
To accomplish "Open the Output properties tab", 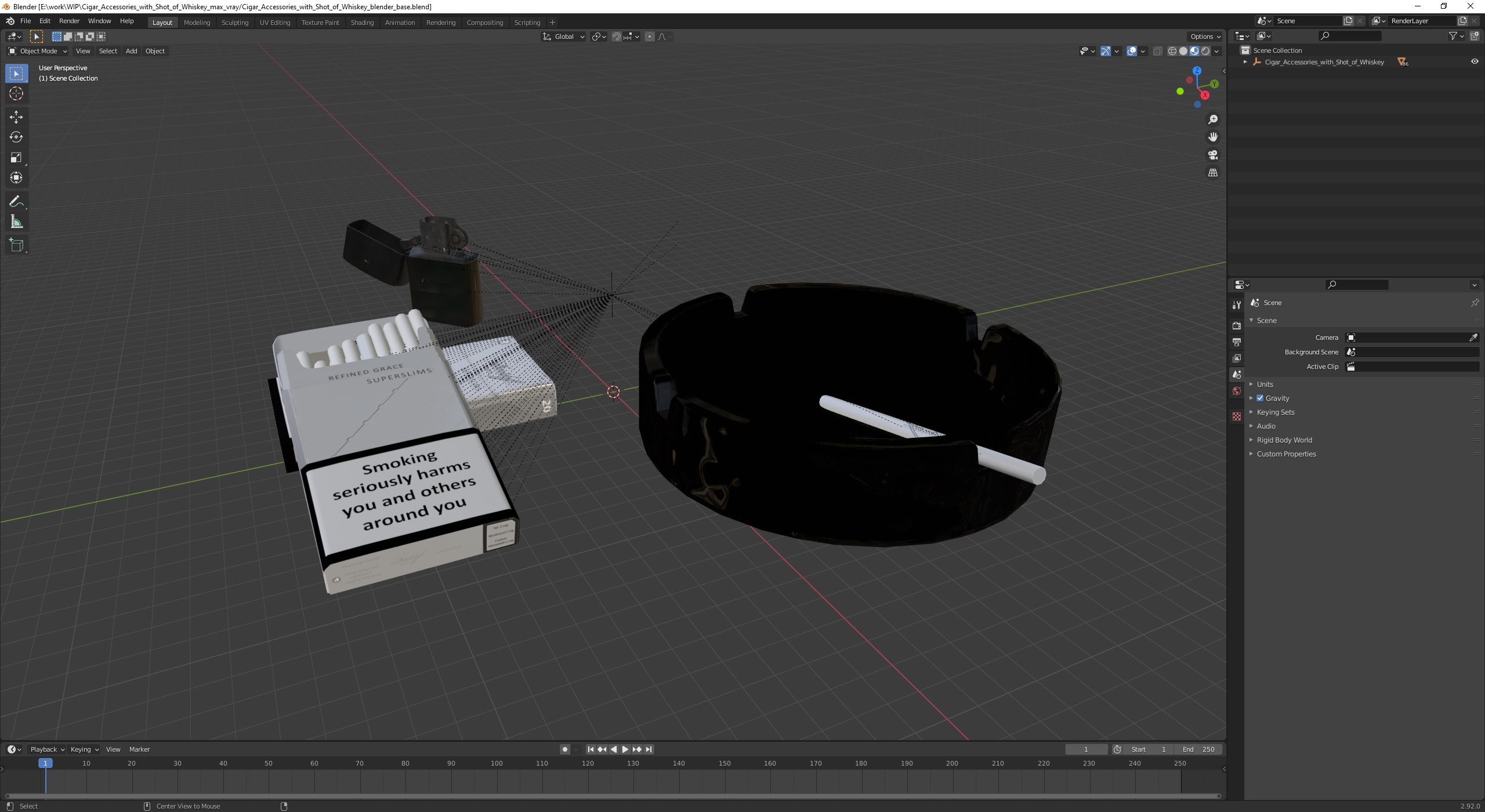I will 1237,342.
